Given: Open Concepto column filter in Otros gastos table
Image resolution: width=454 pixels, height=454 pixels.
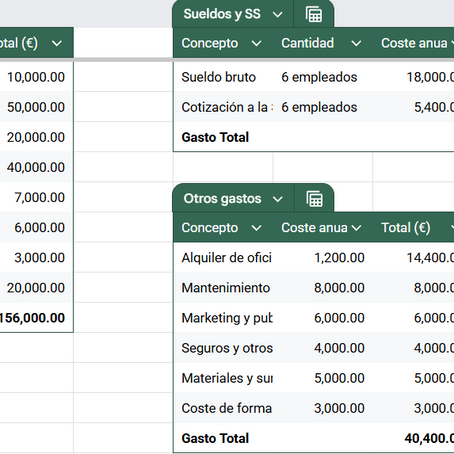Looking at the screenshot, I should pos(256,228).
